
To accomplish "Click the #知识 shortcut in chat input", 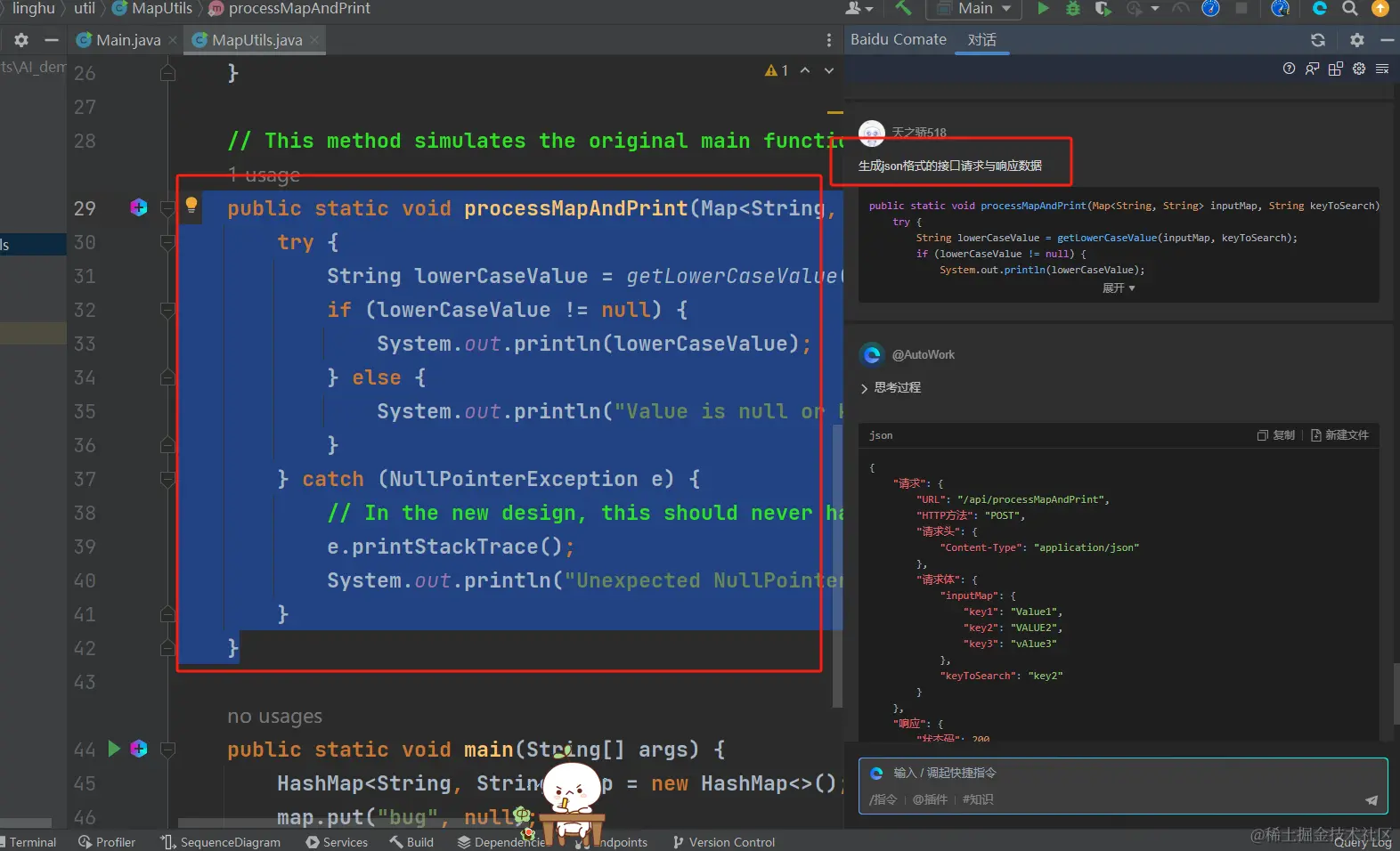I will pyautogui.click(x=978, y=799).
